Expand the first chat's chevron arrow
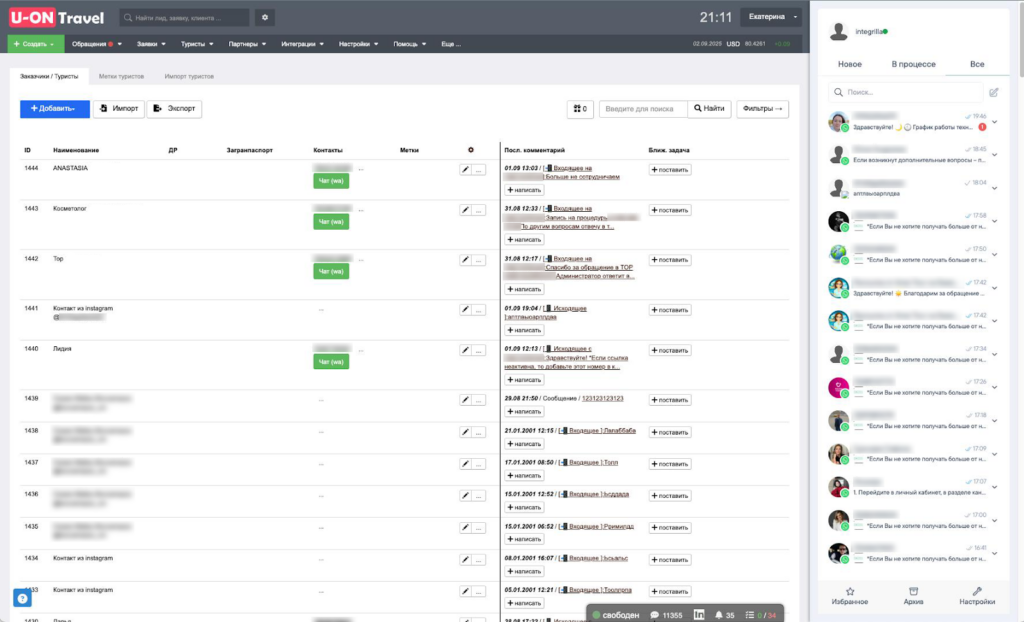The width and height of the screenshot is (1024, 622). click(994, 125)
